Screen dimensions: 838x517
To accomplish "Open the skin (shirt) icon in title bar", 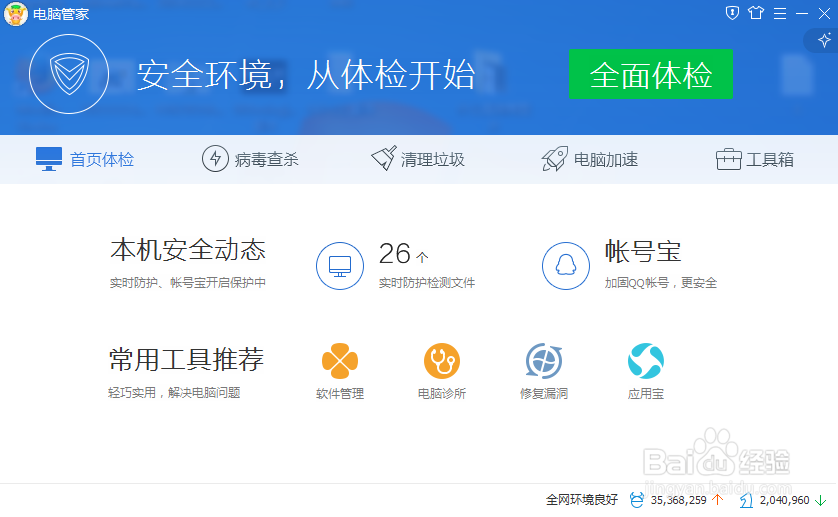I will coord(756,12).
